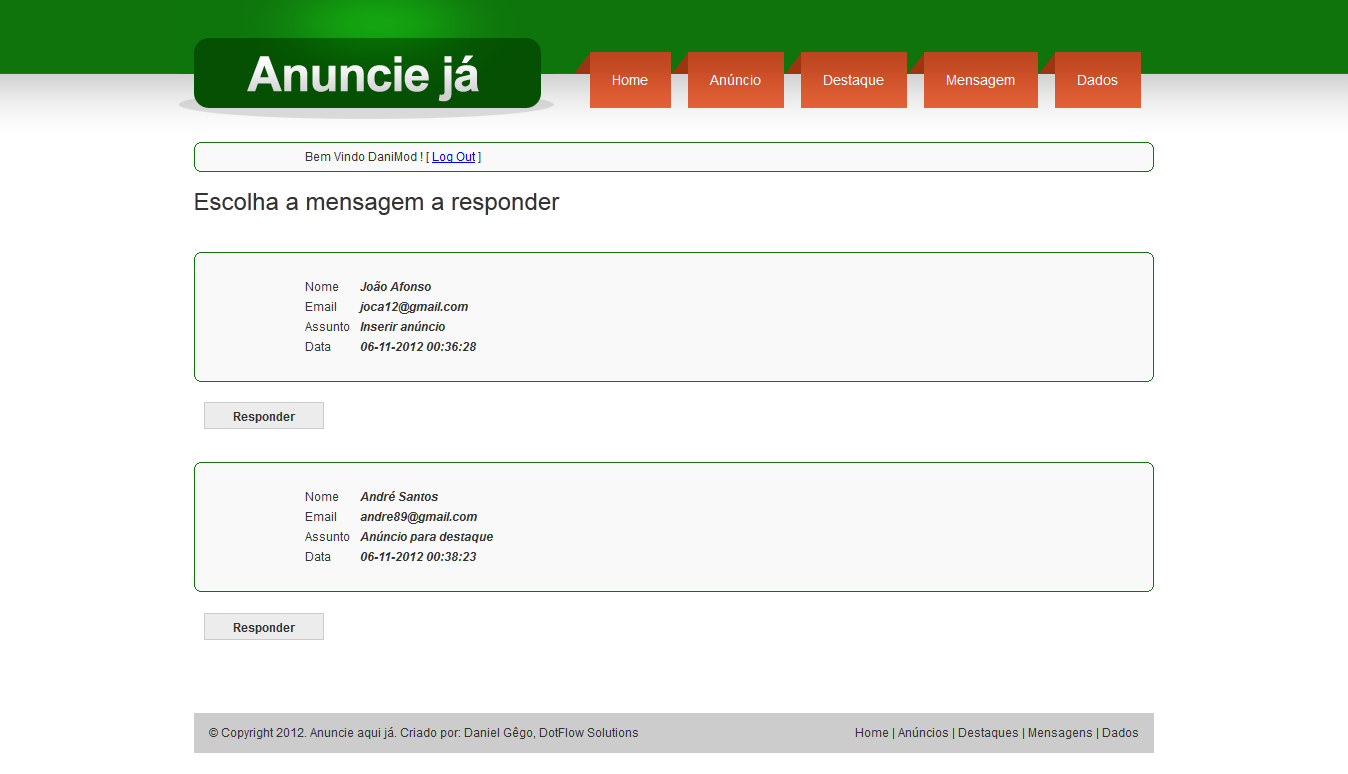Go to the Anúncio navigation tab
The height and width of the screenshot is (774, 1348).
pyautogui.click(x=736, y=80)
